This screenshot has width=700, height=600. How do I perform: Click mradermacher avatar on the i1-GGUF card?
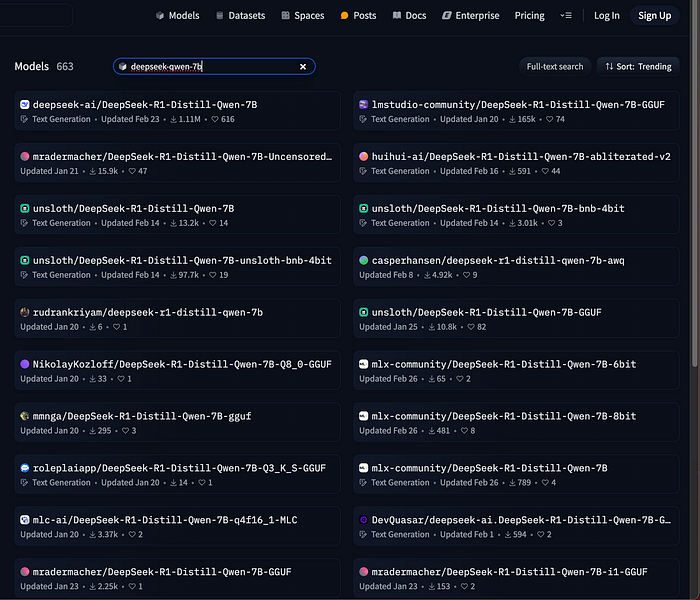tap(364, 572)
